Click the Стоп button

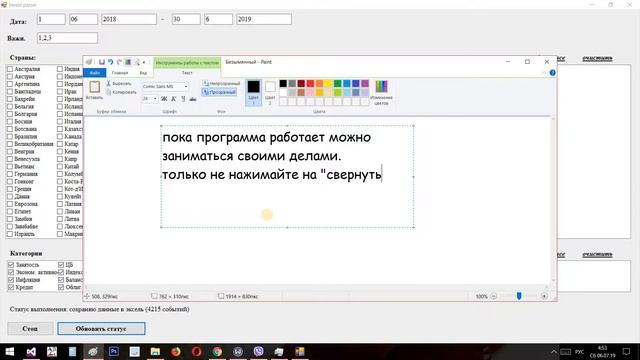[x=30, y=329]
